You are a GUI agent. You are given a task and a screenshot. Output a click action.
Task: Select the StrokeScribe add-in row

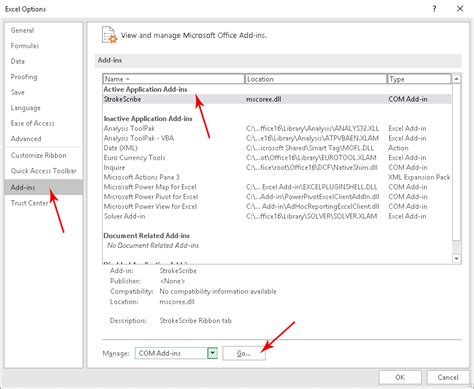pyautogui.click(x=277, y=99)
